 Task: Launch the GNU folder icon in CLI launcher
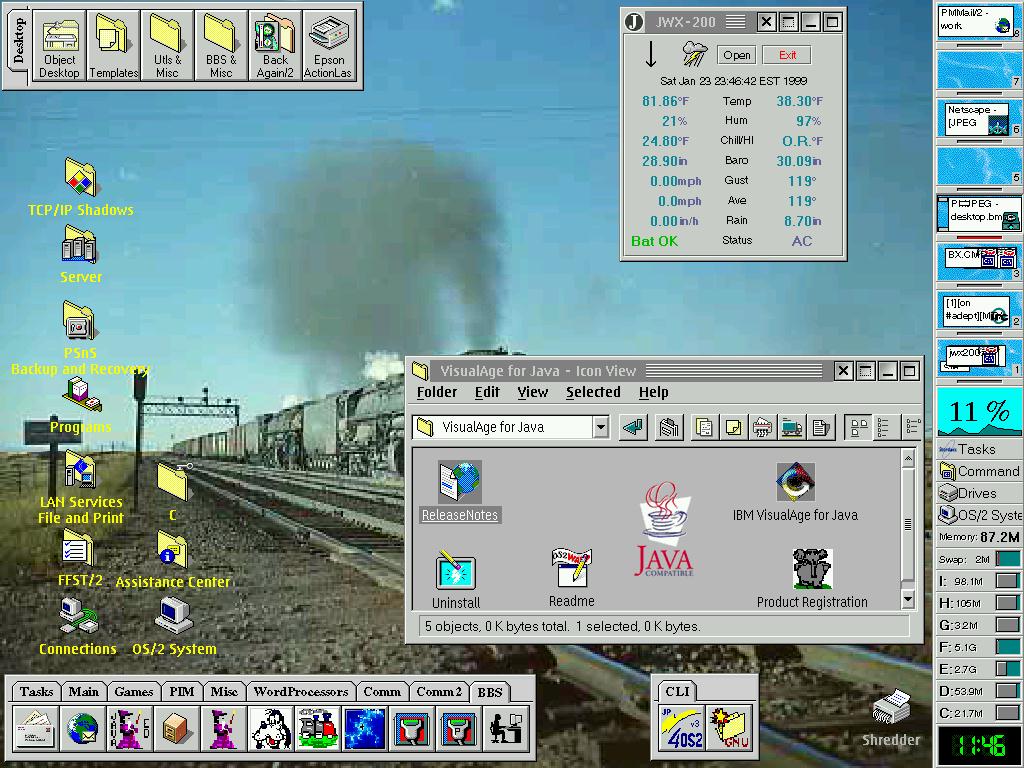[729, 728]
